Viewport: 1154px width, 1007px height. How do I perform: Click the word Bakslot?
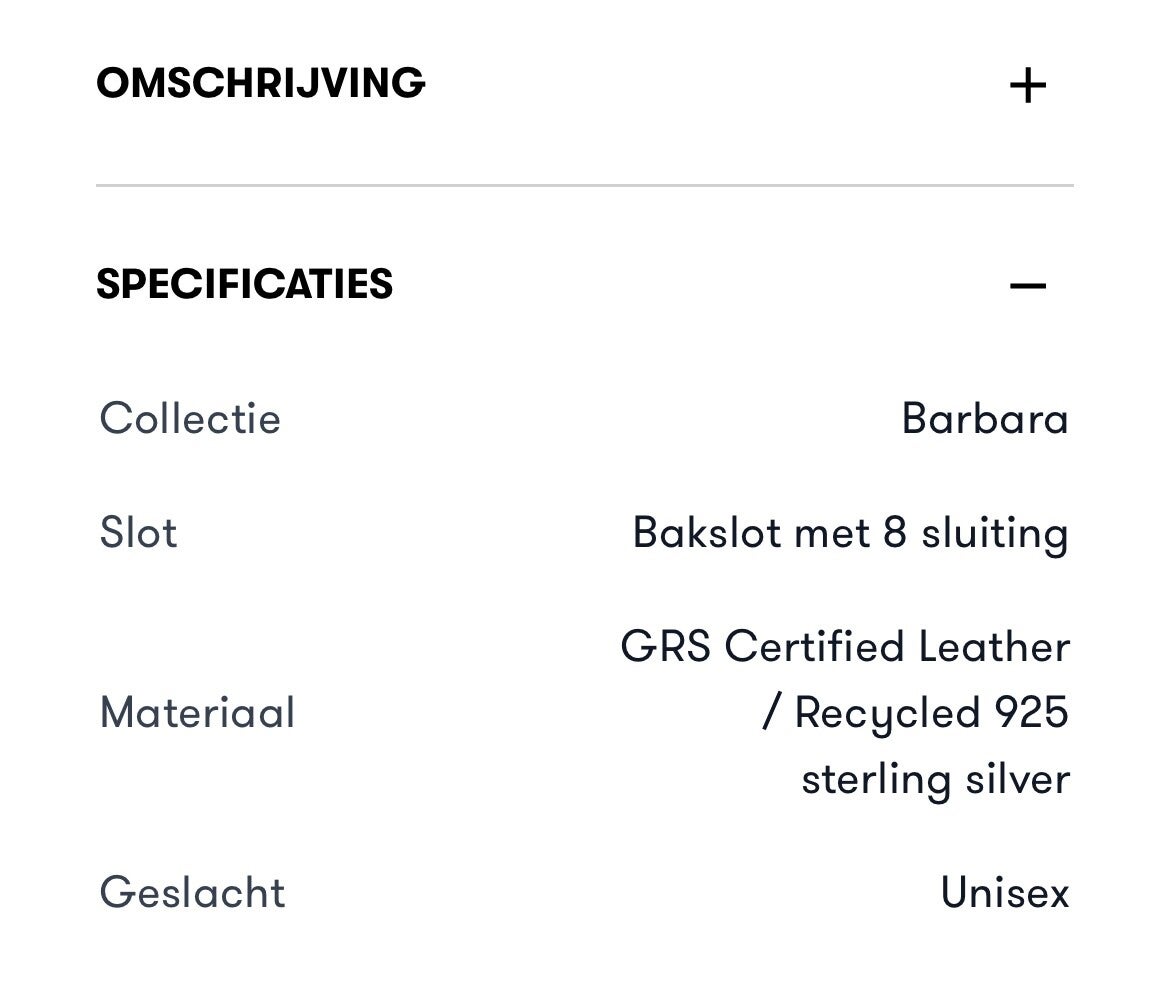(708, 533)
